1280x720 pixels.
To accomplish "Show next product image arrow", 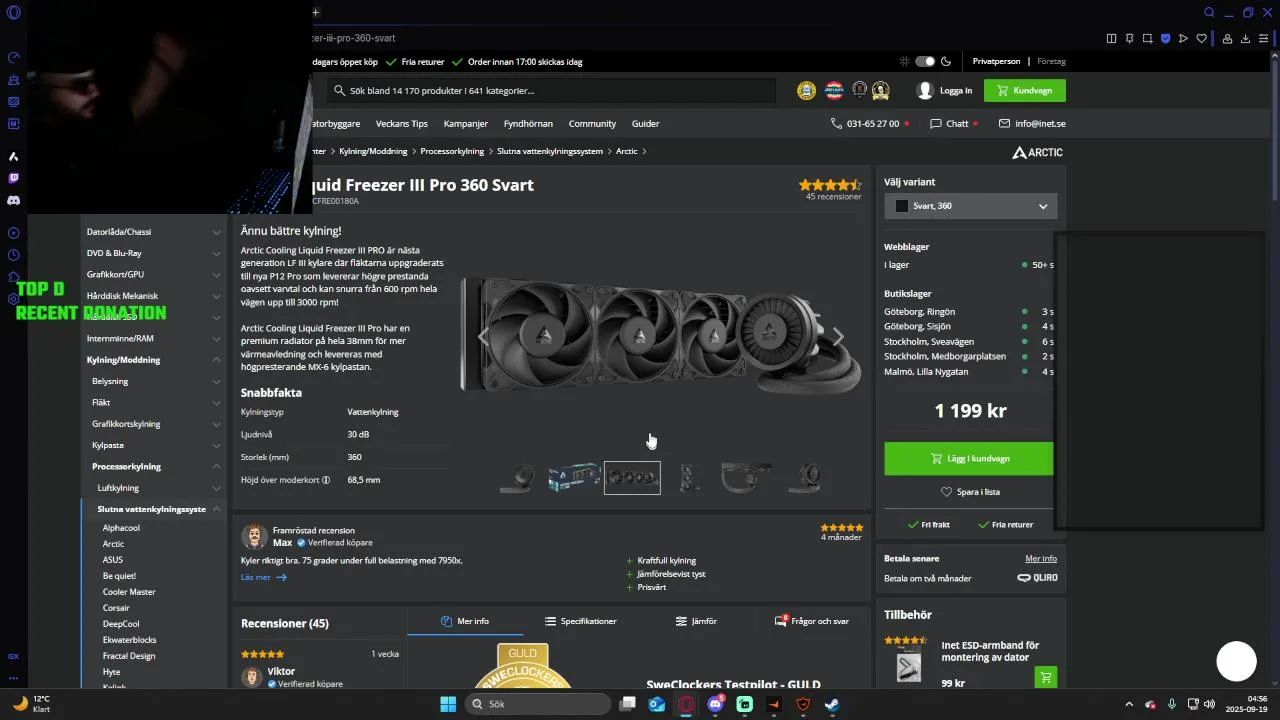I will click(838, 337).
